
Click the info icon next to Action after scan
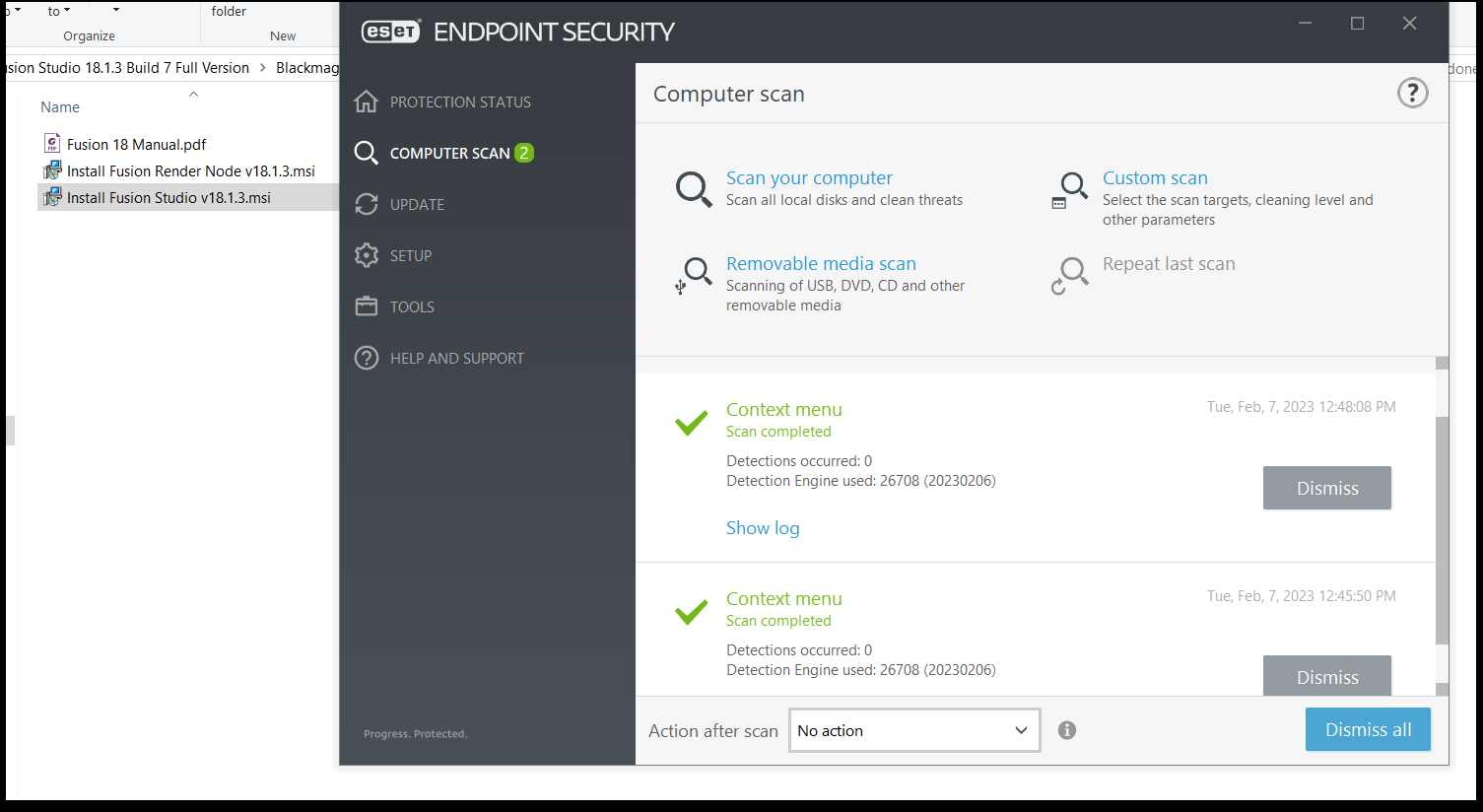click(x=1067, y=730)
